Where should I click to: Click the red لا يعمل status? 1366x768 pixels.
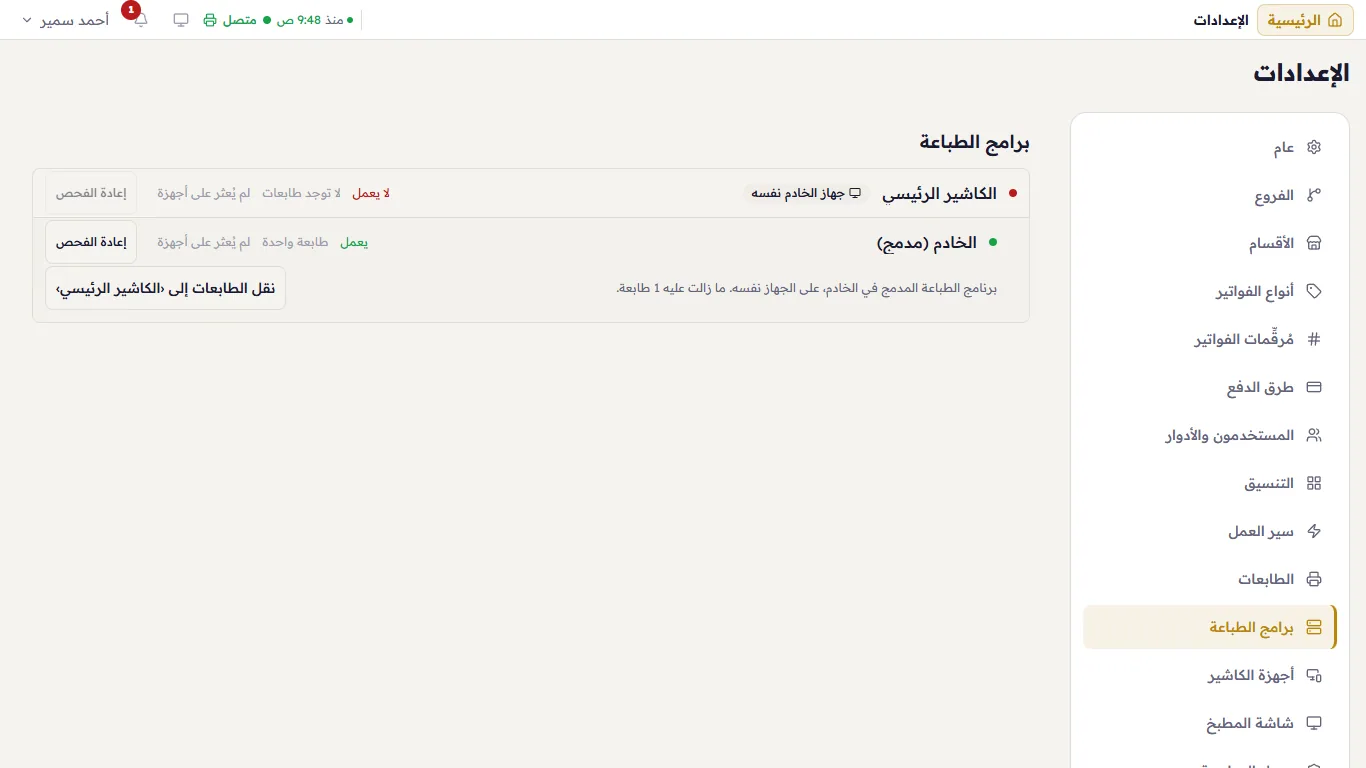[371, 193]
